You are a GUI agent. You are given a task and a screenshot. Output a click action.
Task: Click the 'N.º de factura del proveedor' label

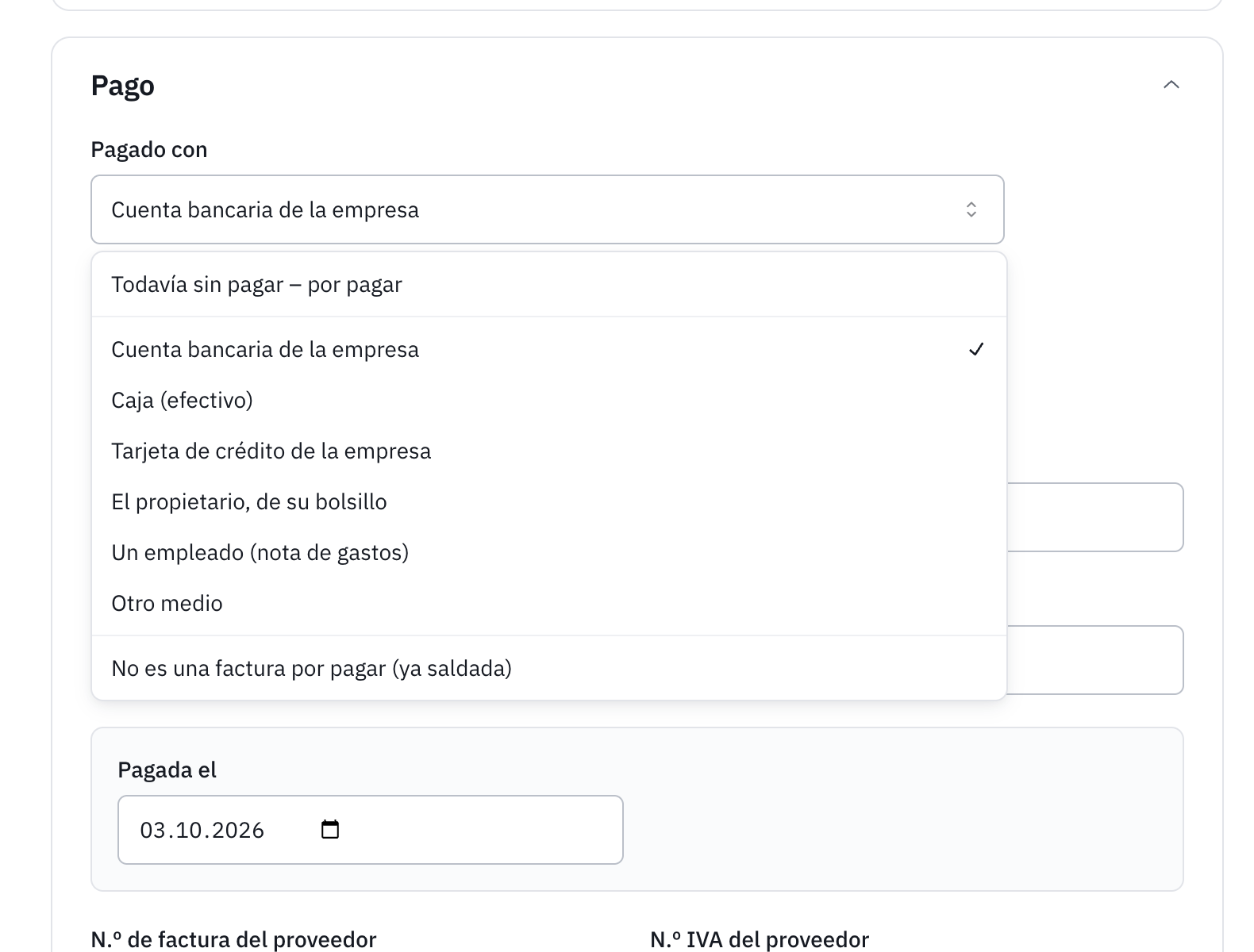click(x=234, y=940)
